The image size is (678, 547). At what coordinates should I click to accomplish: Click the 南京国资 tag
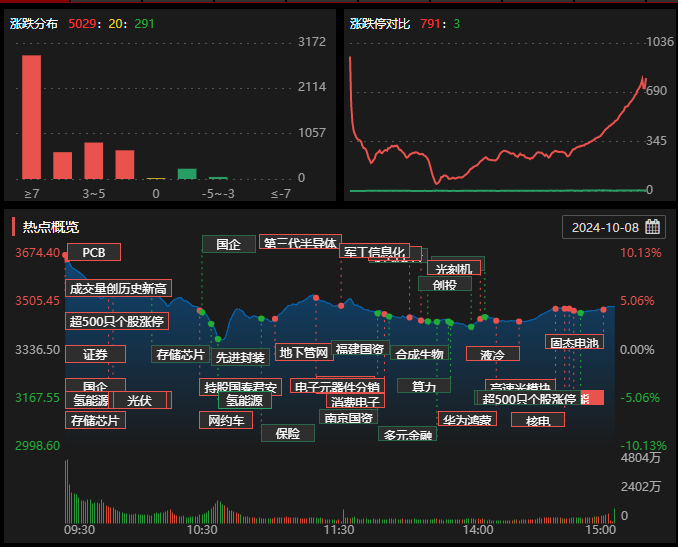(349, 417)
